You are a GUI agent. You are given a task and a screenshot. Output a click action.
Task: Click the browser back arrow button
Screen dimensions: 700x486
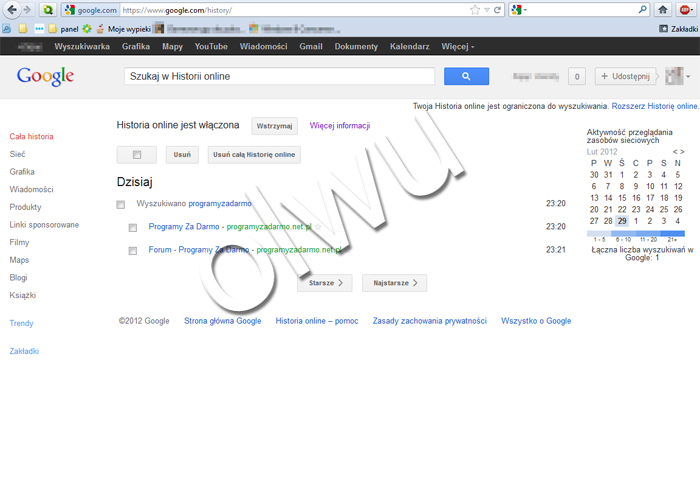click(12, 9)
